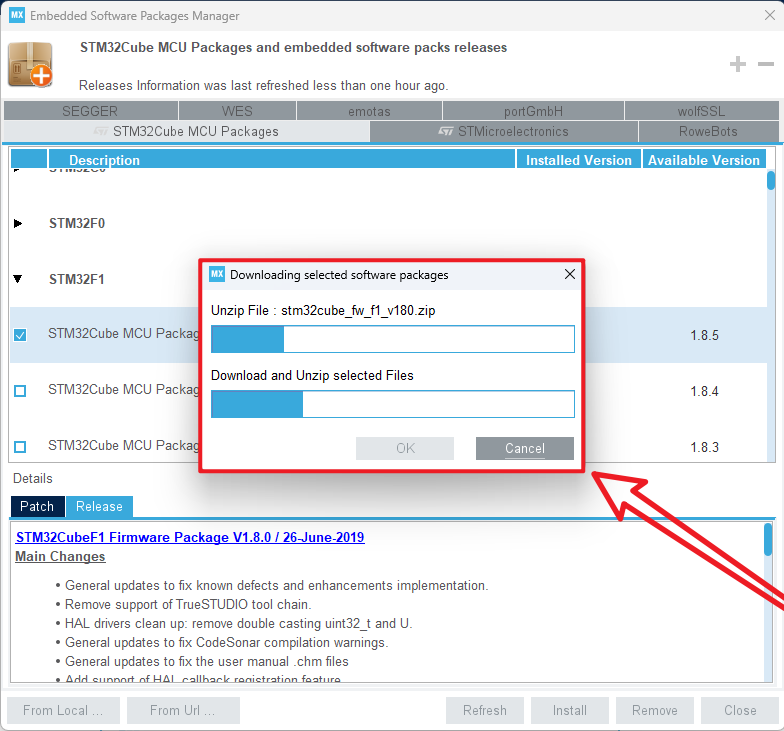
Task: Open STM32CubeF1 Firmware Package V1.8.0 link
Action: click(x=190, y=537)
